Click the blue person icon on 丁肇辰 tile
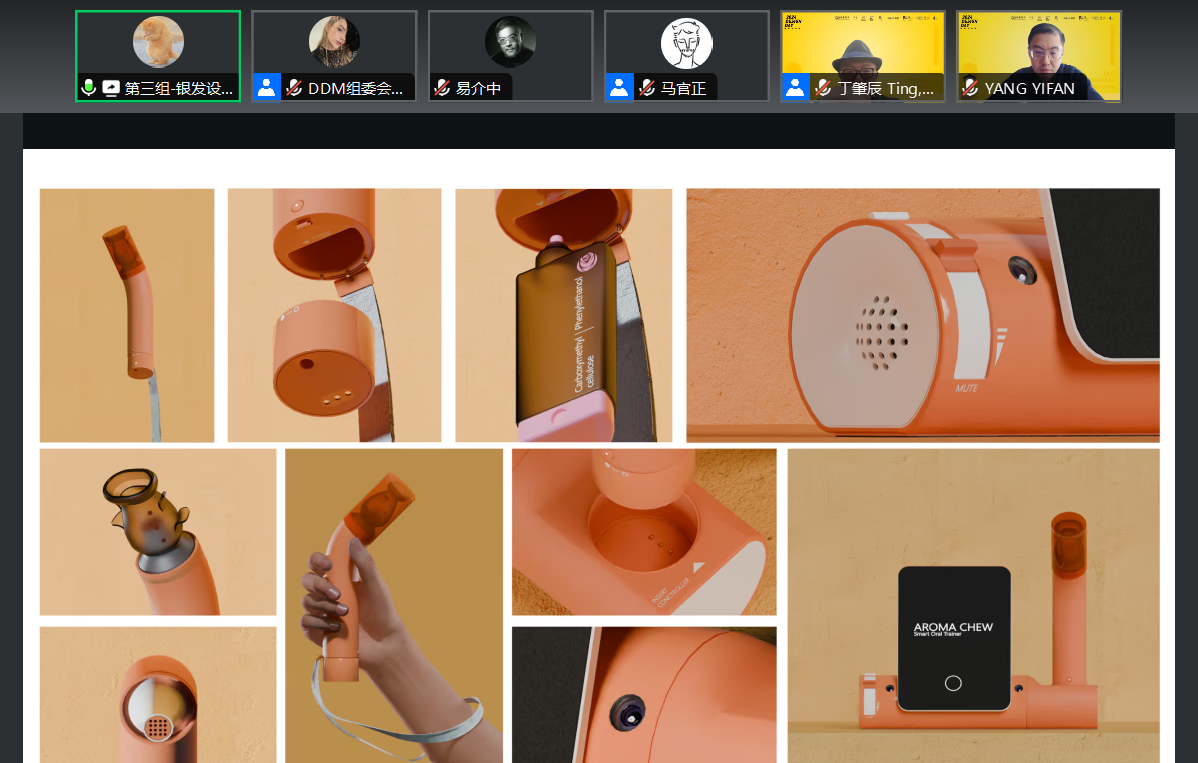 click(x=795, y=87)
